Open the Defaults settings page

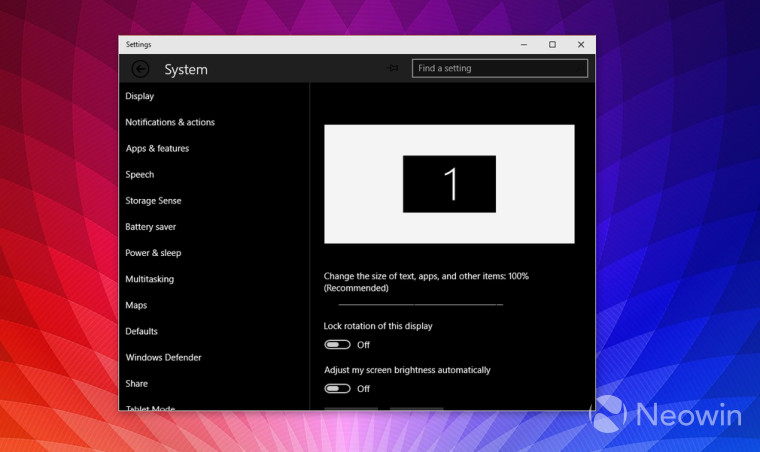pos(141,331)
